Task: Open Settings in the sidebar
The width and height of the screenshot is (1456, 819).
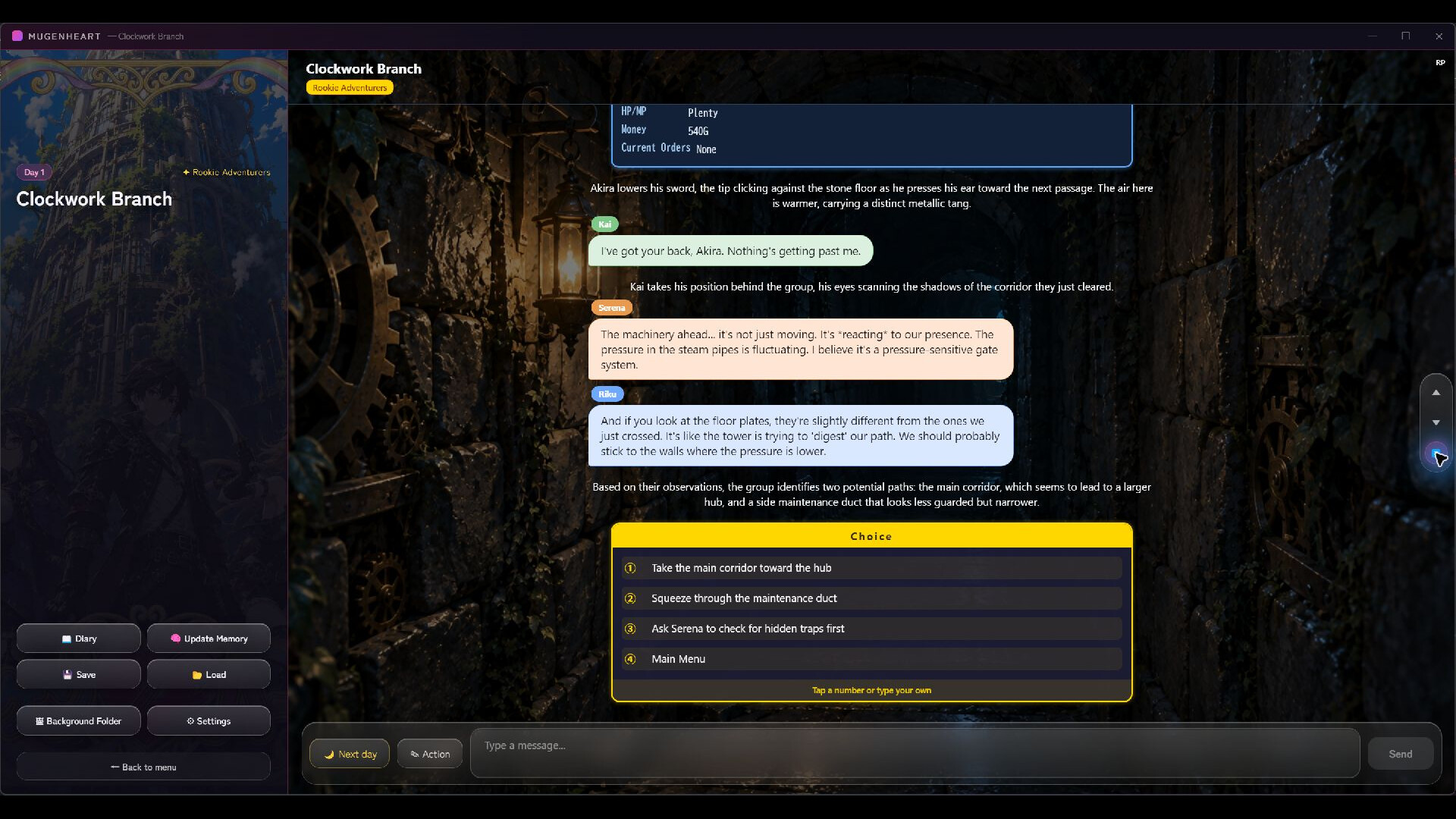Action: (x=209, y=720)
